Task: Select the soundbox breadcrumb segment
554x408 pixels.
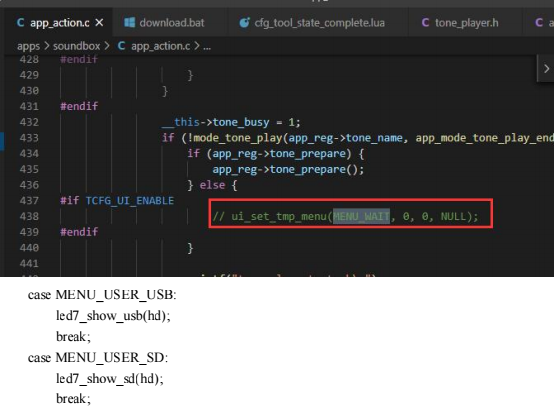Action: pyautogui.click(x=77, y=46)
